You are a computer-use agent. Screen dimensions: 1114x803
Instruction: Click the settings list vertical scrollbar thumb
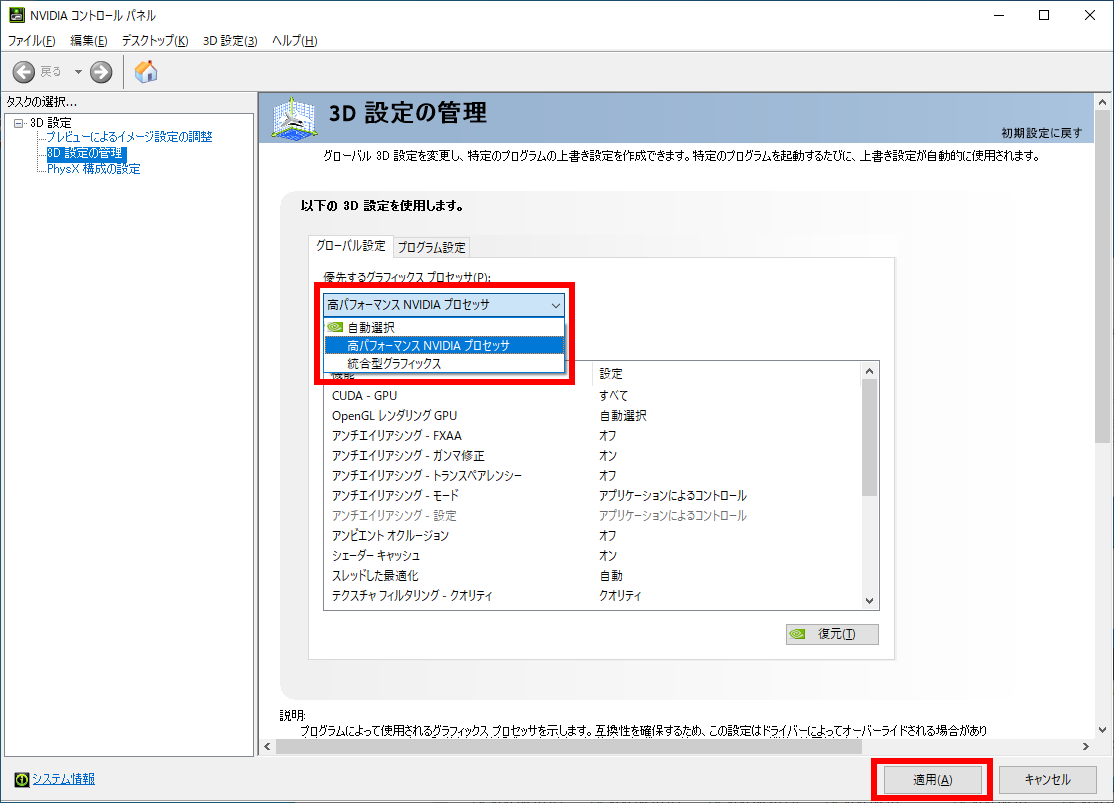(x=870, y=437)
